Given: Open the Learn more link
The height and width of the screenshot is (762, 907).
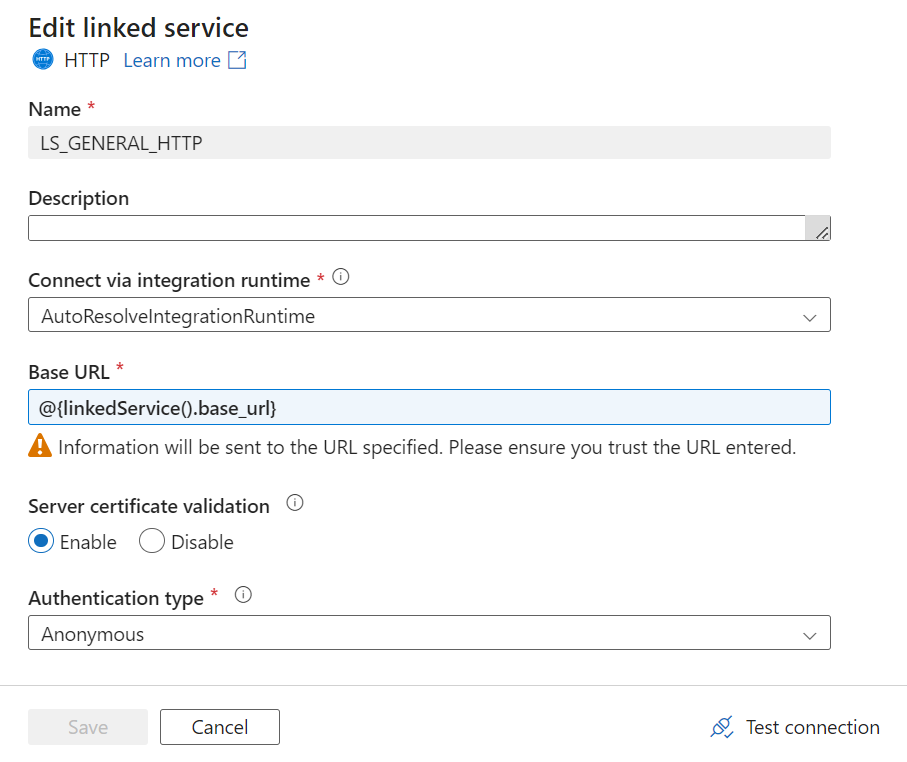Looking at the screenshot, I should click(172, 60).
